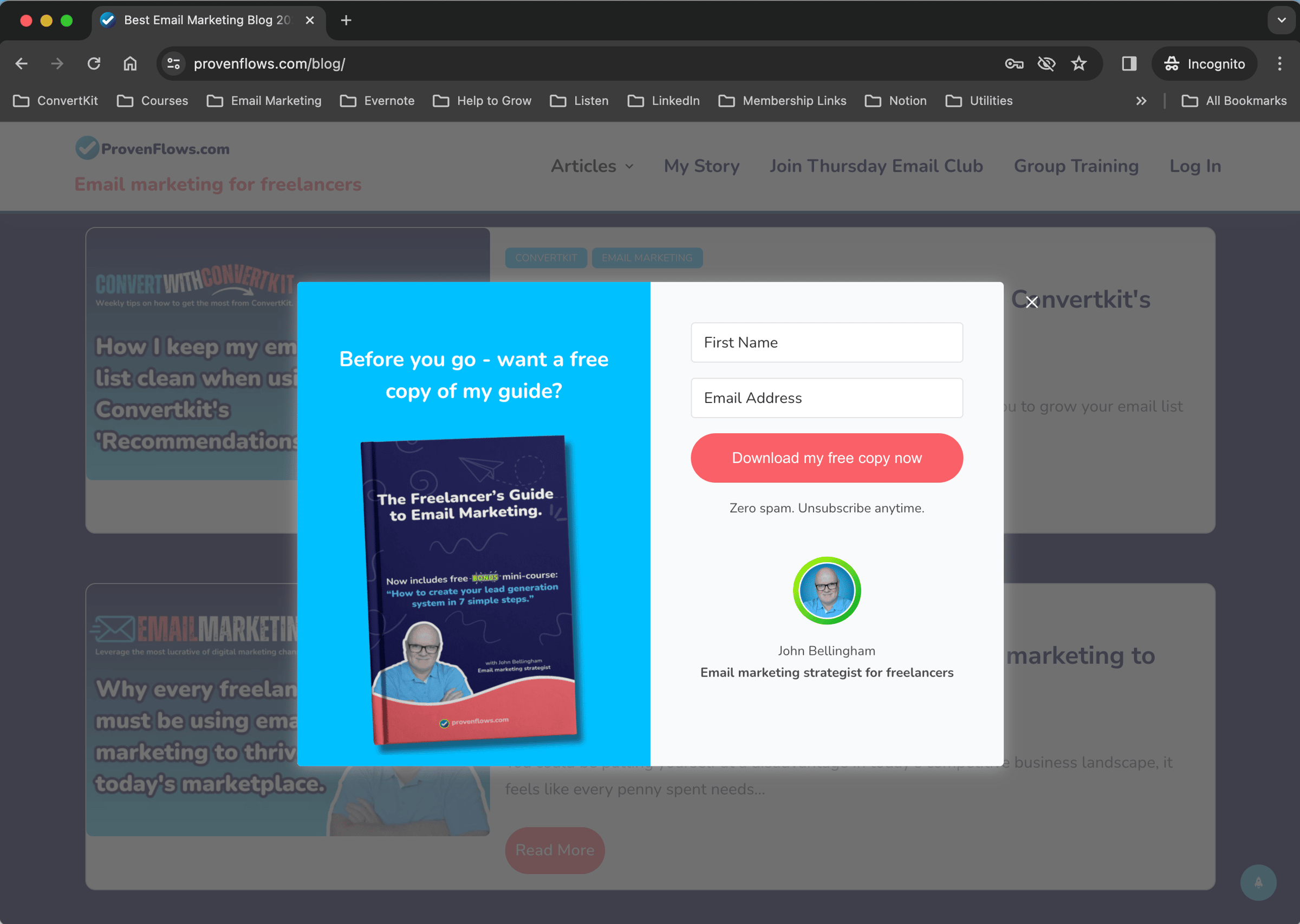Open the Listen bookmarks folder
The image size is (1300, 924).
click(x=580, y=101)
